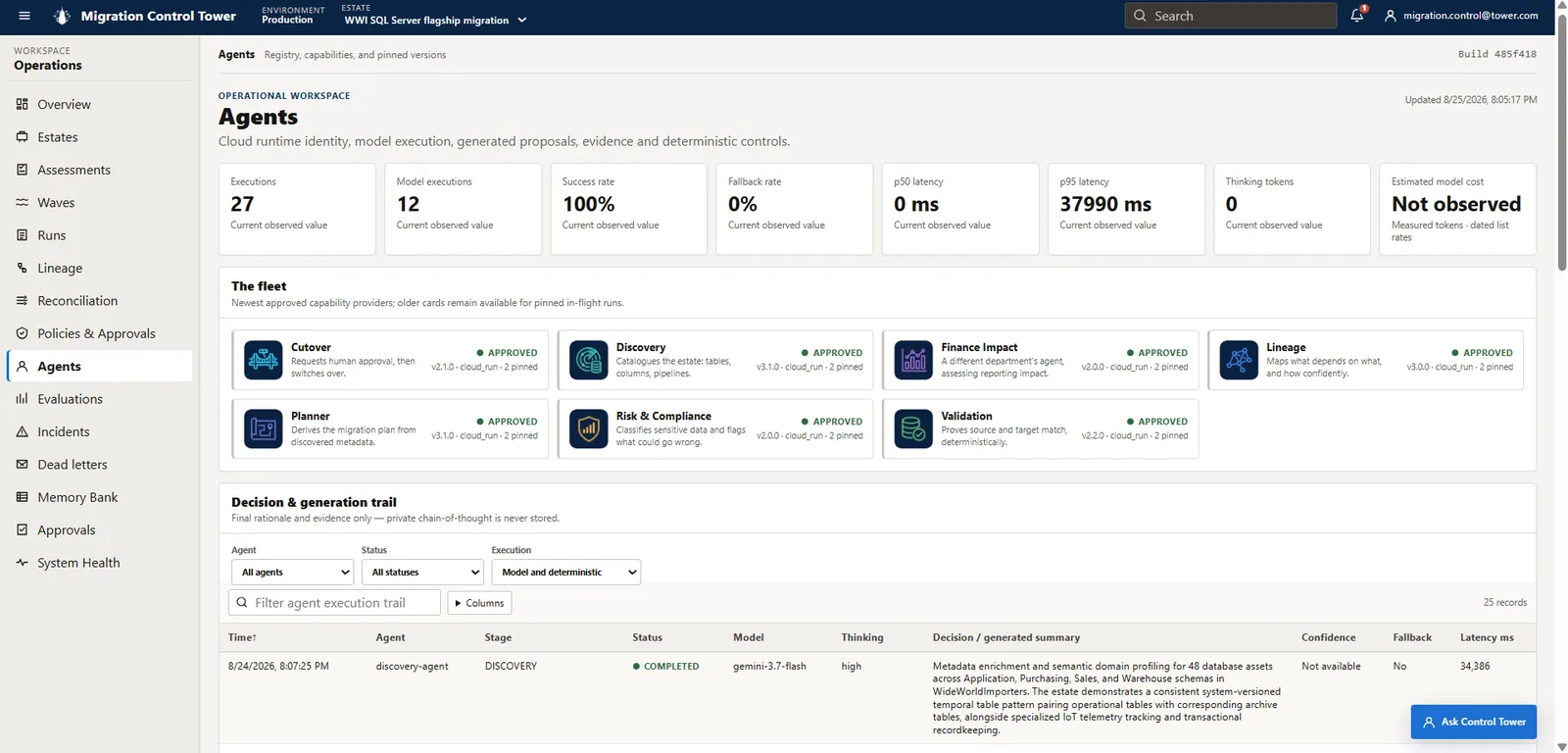Go to Overview in the sidebar
This screenshot has height=753, width=1568.
[100, 104]
